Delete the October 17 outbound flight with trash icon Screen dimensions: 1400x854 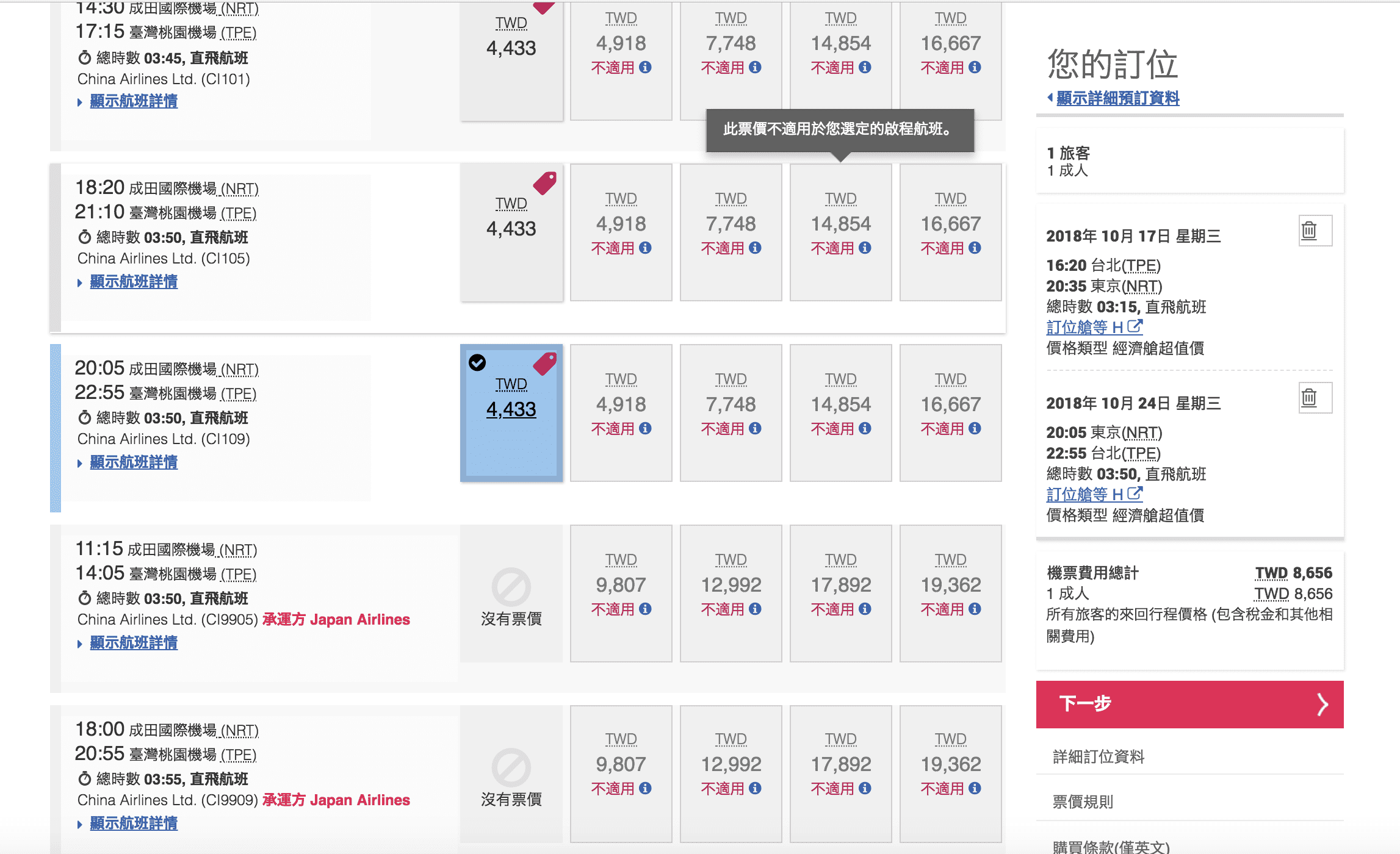tap(1315, 231)
